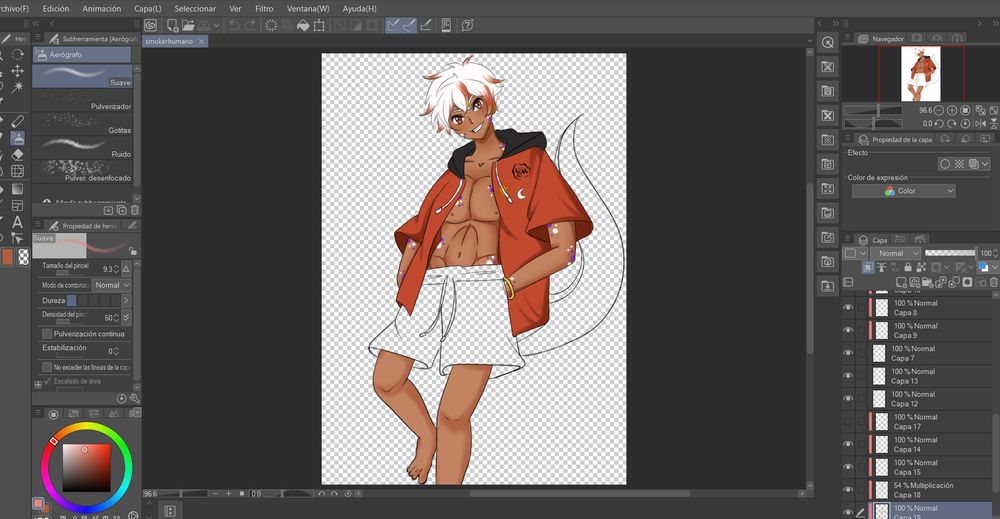Image resolution: width=1000 pixels, height=519 pixels.
Task: Create a new canvas with New icon
Action: coord(172,26)
